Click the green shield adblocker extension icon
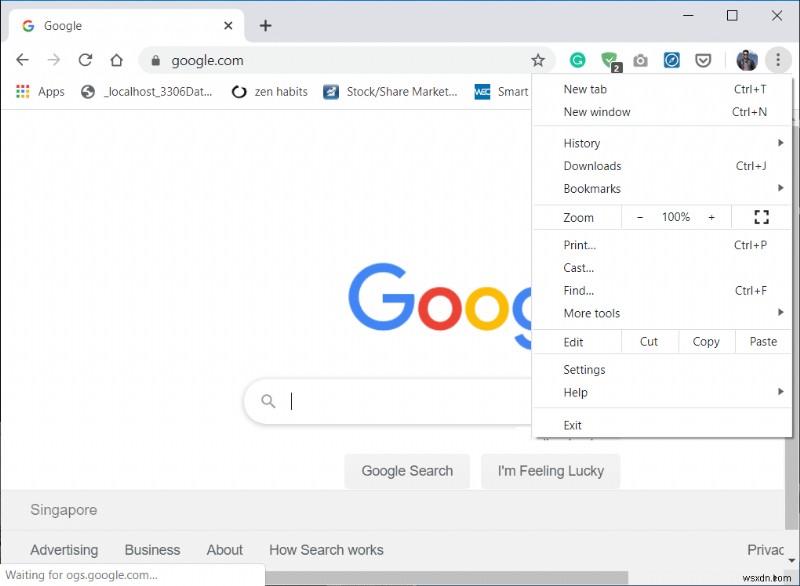Image resolution: width=800 pixels, height=586 pixels. [608, 60]
